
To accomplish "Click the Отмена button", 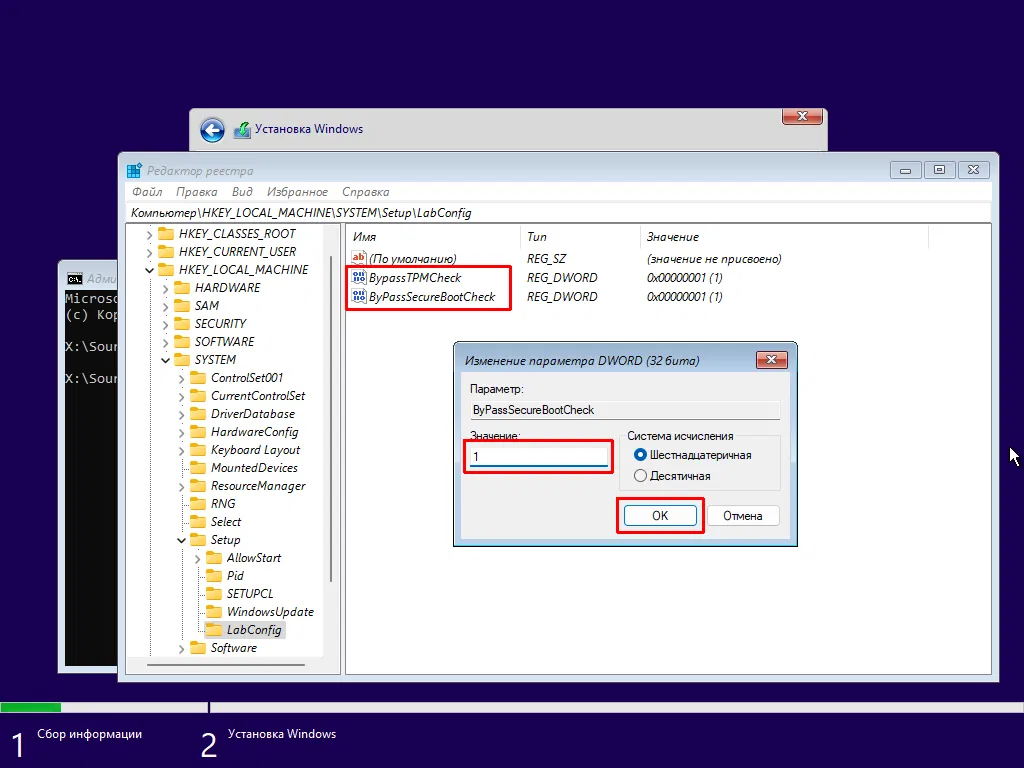I will 743,516.
